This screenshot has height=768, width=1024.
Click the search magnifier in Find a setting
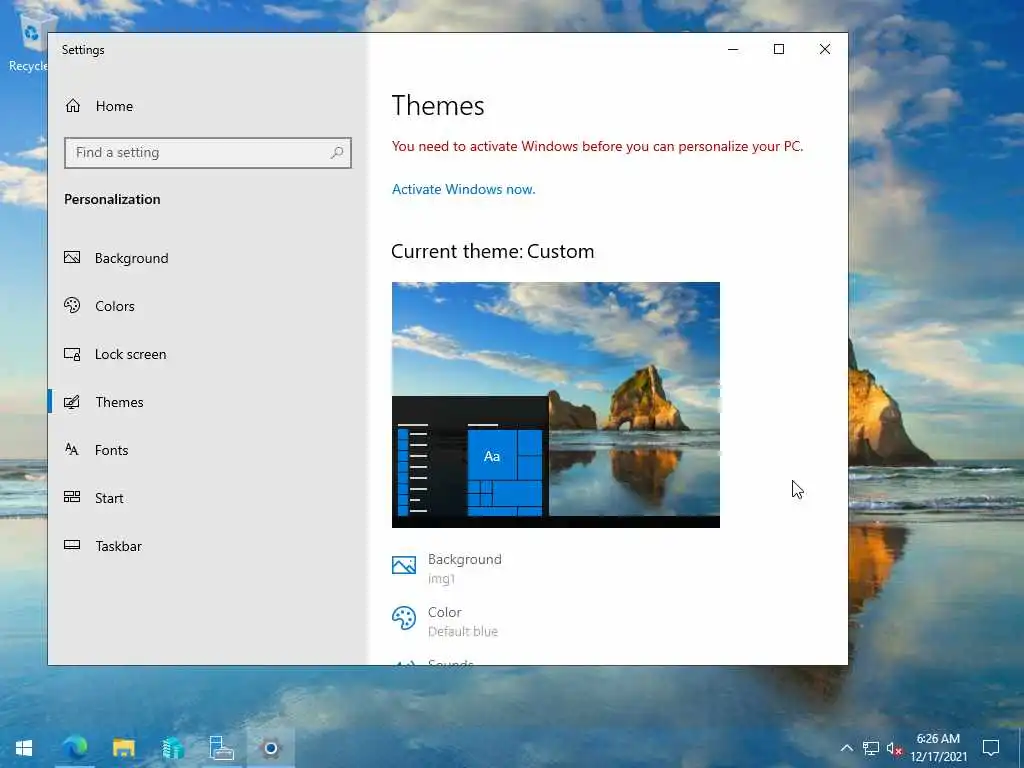[x=337, y=153]
